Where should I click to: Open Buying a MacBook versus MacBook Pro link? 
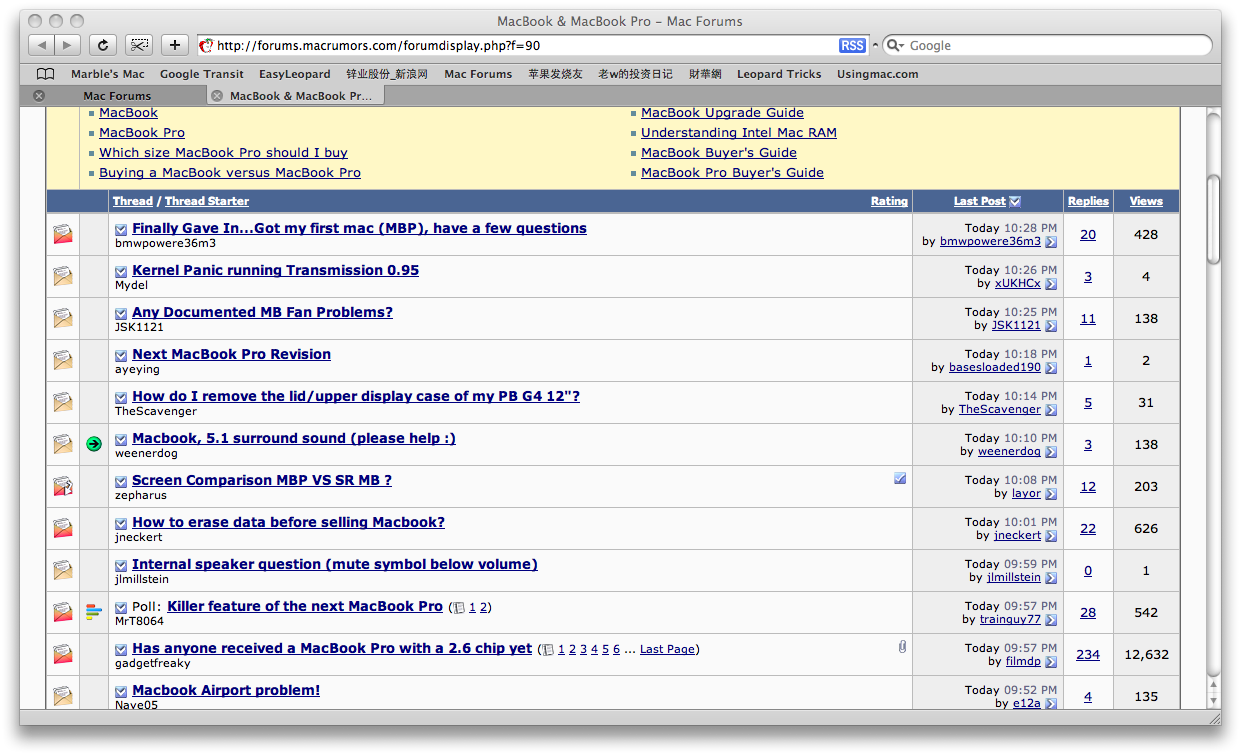pyautogui.click(x=230, y=172)
